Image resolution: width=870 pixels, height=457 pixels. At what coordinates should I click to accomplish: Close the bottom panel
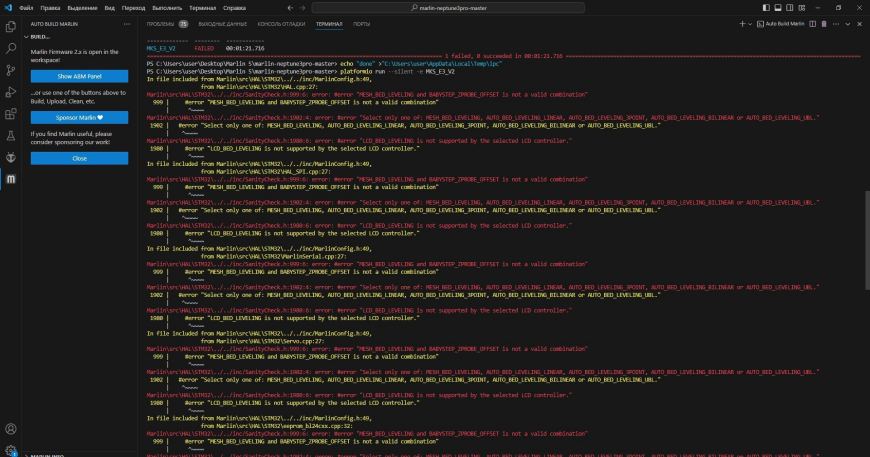(859, 24)
